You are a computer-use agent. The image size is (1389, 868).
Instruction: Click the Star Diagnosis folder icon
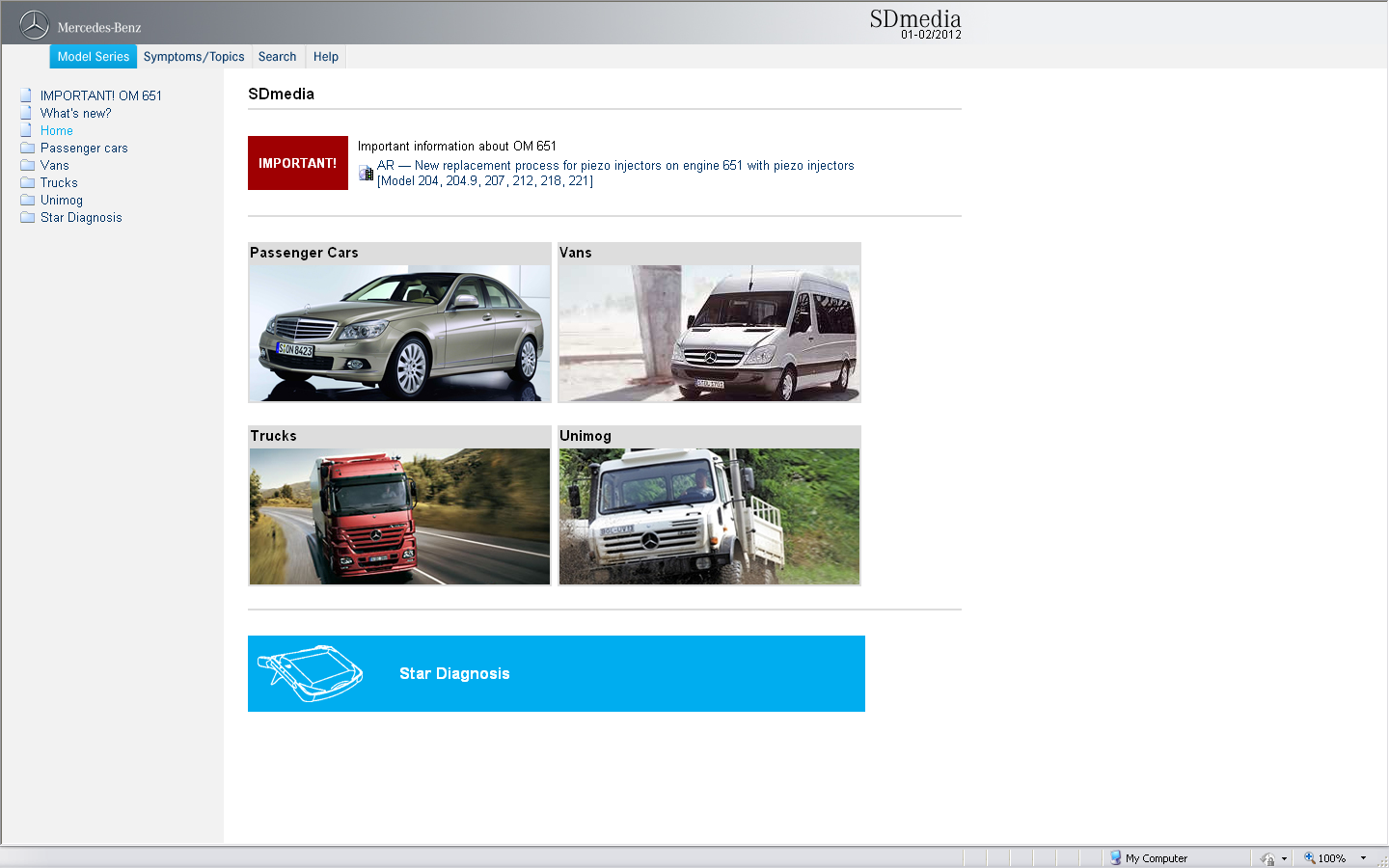coord(27,217)
